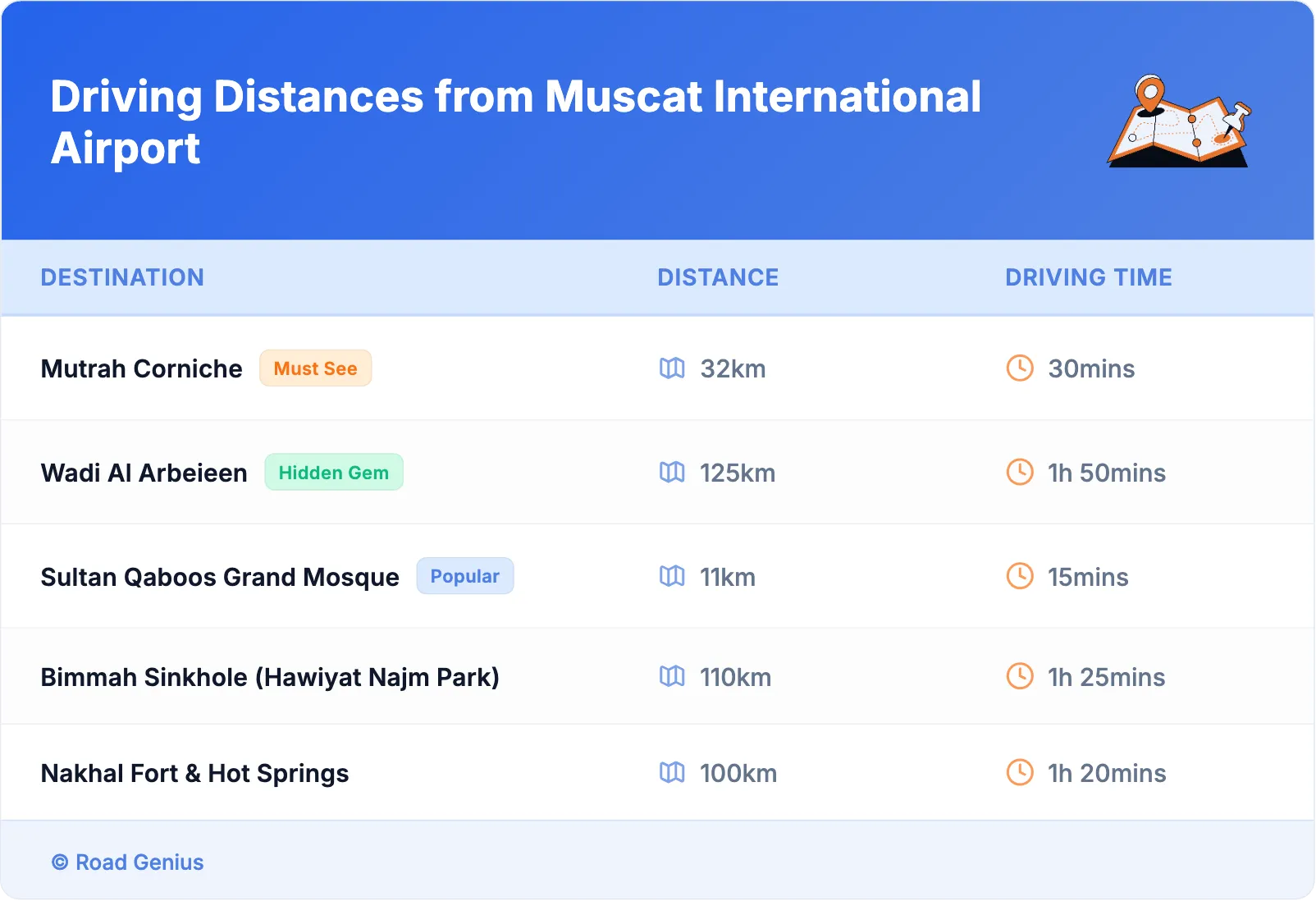Viewport: 1316px width, 901px height.
Task: Click the Driving Distances from Muscat title
Action: click(x=516, y=122)
